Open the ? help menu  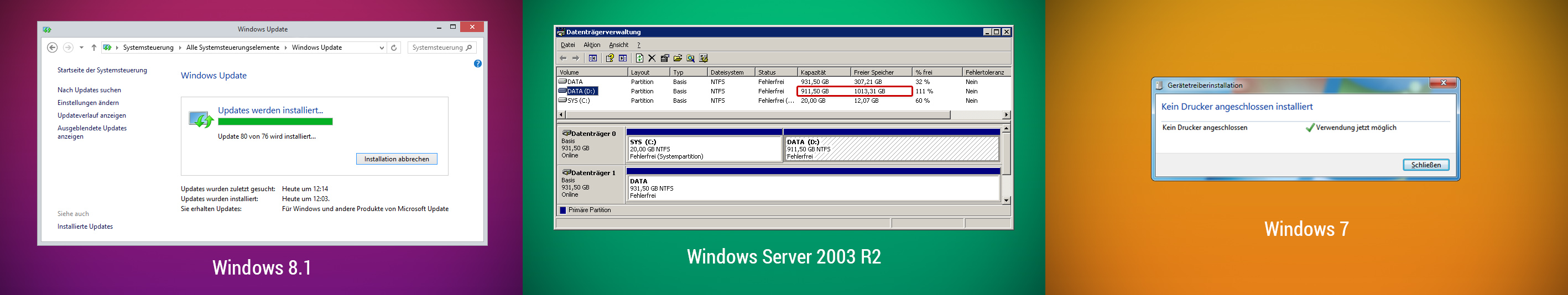(x=638, y=45)
